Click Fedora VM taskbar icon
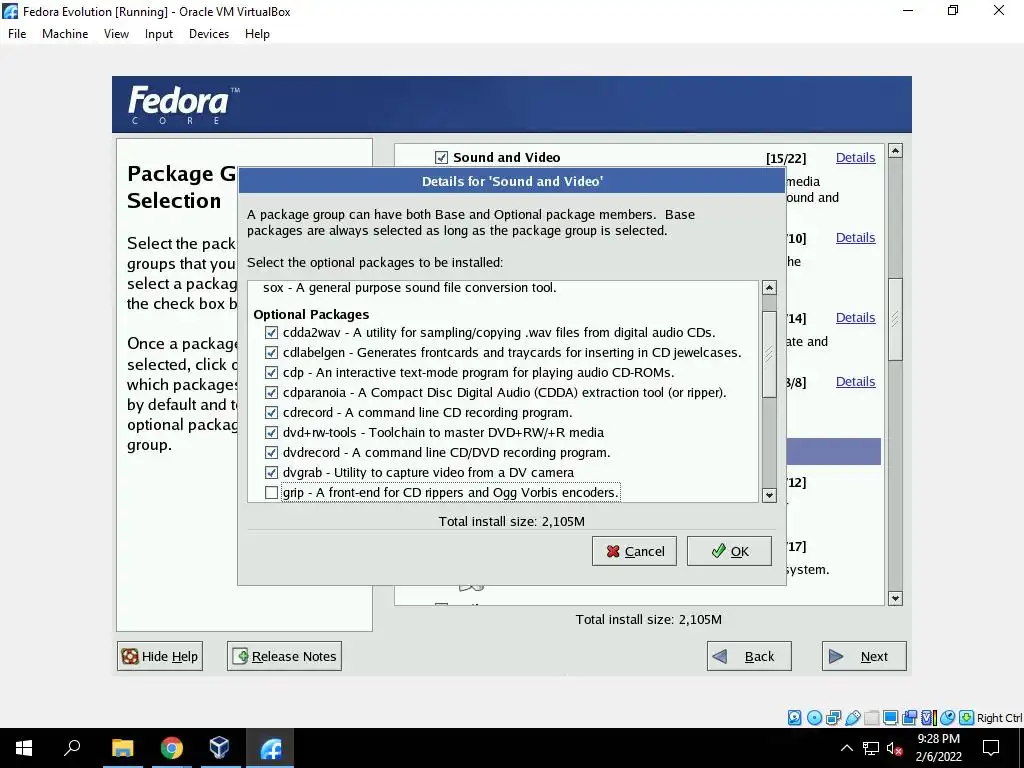Viewport: 1024px width, 768px height. (270, 748)
